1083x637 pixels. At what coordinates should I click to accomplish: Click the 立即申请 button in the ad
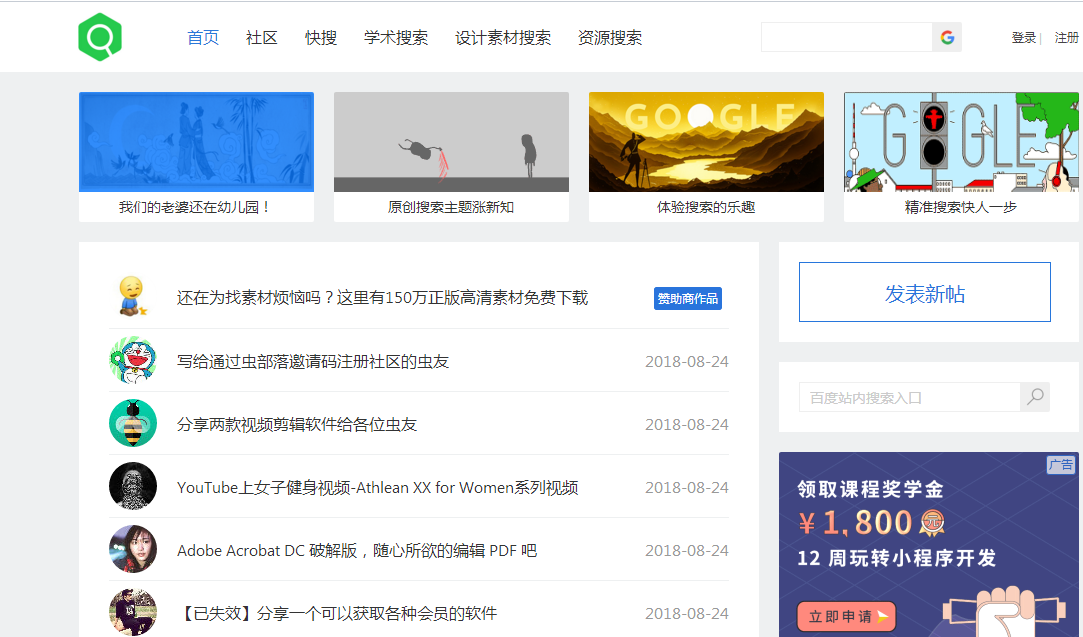point(847,616)
